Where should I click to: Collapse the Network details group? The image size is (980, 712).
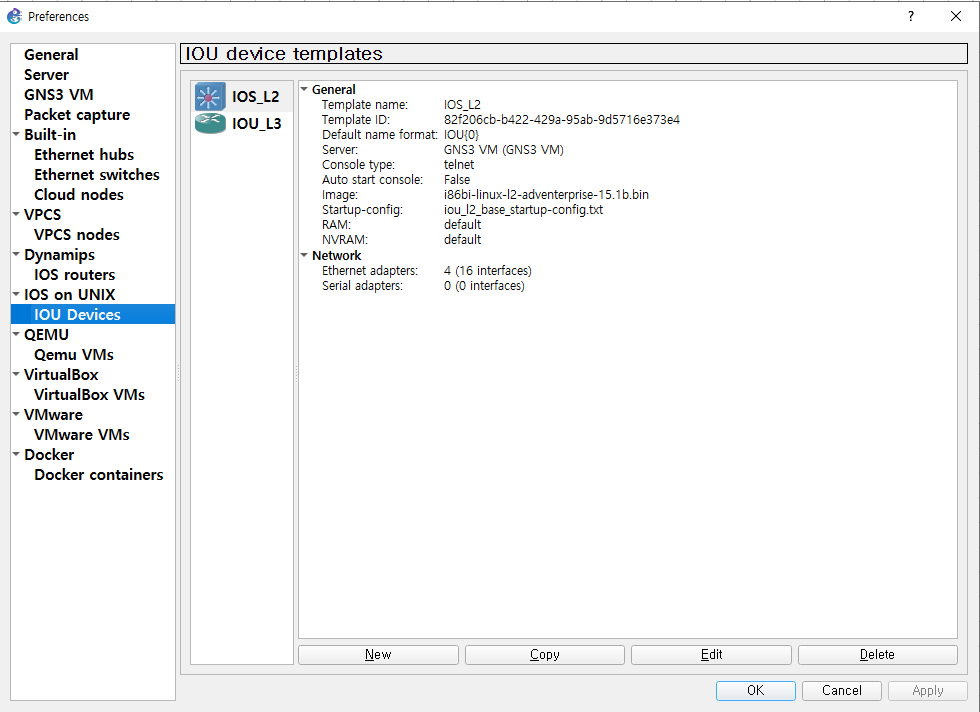click(x=304, y=255)
